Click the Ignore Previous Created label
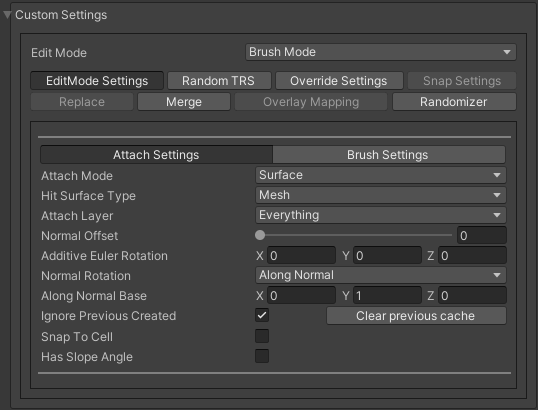The width and height of the screenshot is (538, 410). click(108, 316)
